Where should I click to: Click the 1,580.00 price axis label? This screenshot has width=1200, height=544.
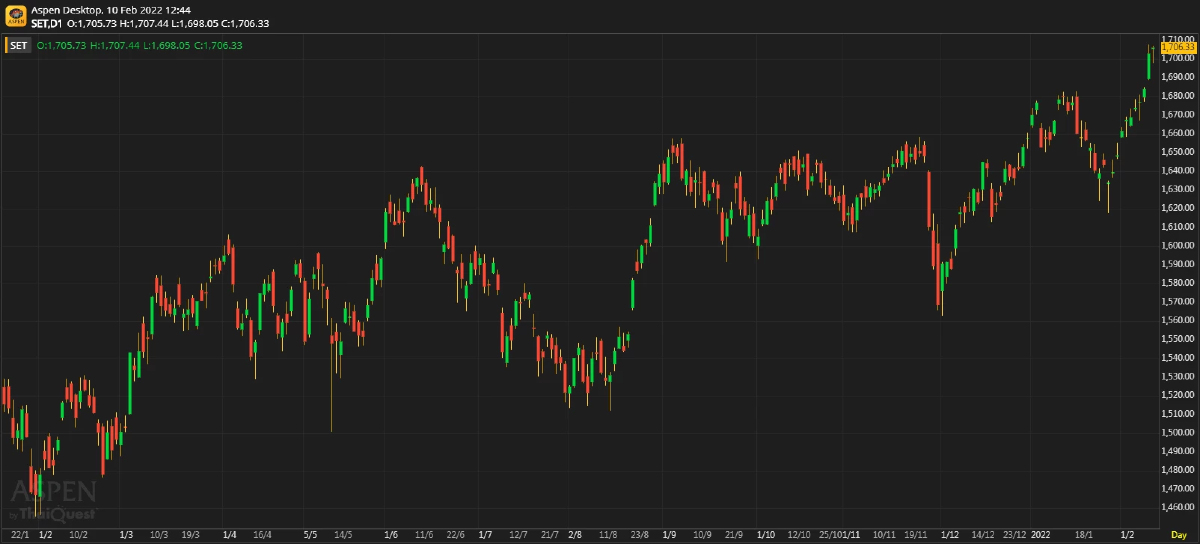click(x=1180, y=282)
